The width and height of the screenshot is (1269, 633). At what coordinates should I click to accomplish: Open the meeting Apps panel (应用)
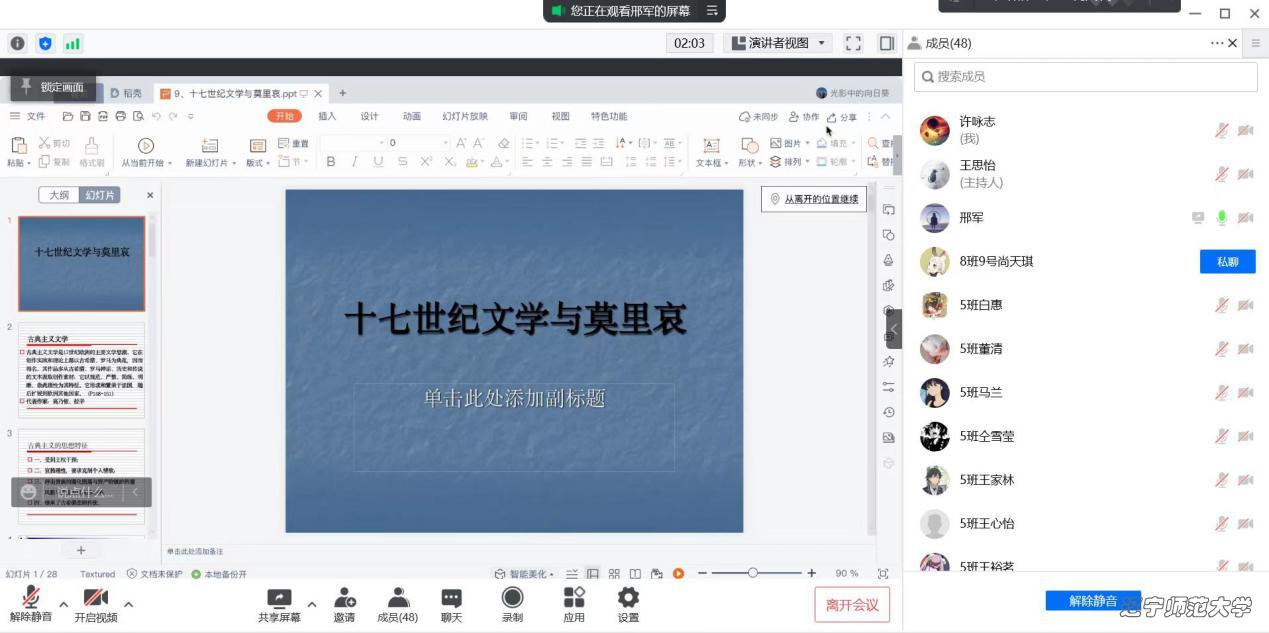click(573, 603)
